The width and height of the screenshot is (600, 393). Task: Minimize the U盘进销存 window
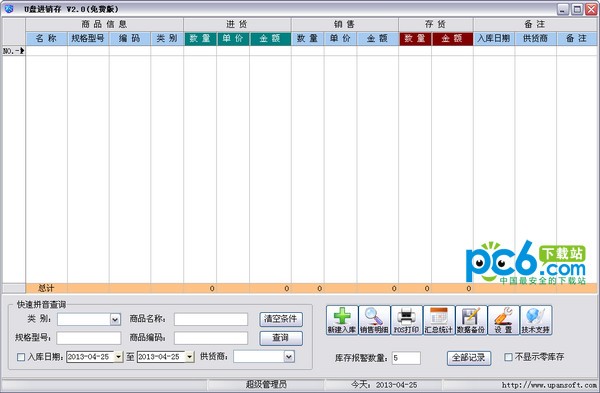click(x=563, y=9)
